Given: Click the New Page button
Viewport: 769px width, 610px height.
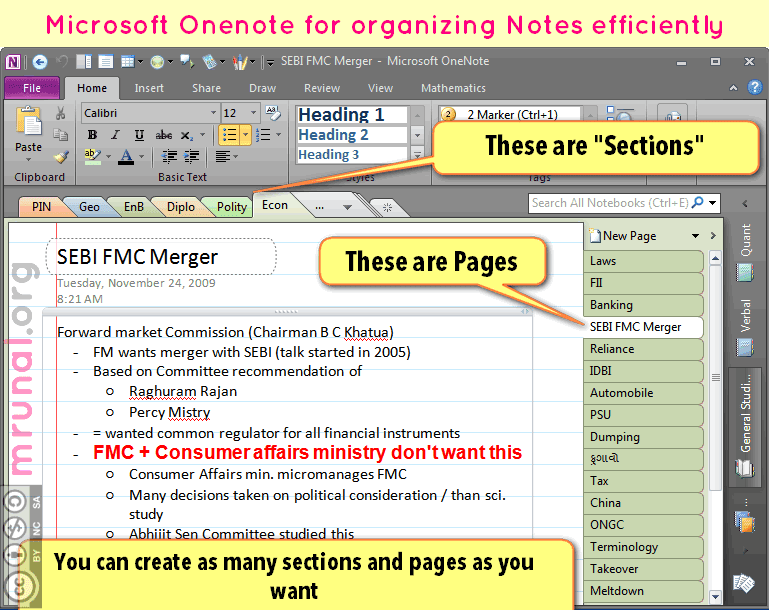Looking at the screenshot, I should tap(623, 236).
